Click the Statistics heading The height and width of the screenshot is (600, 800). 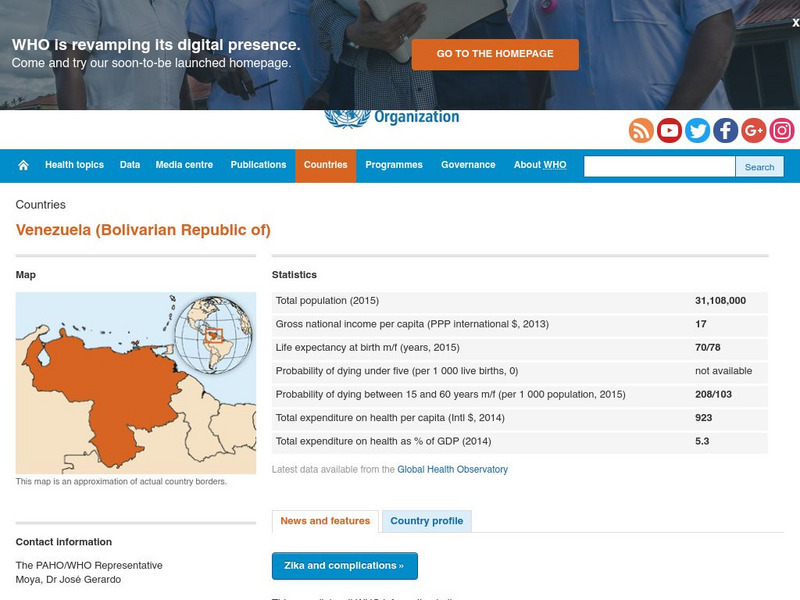pyautogui.click(x=294, y=275)
